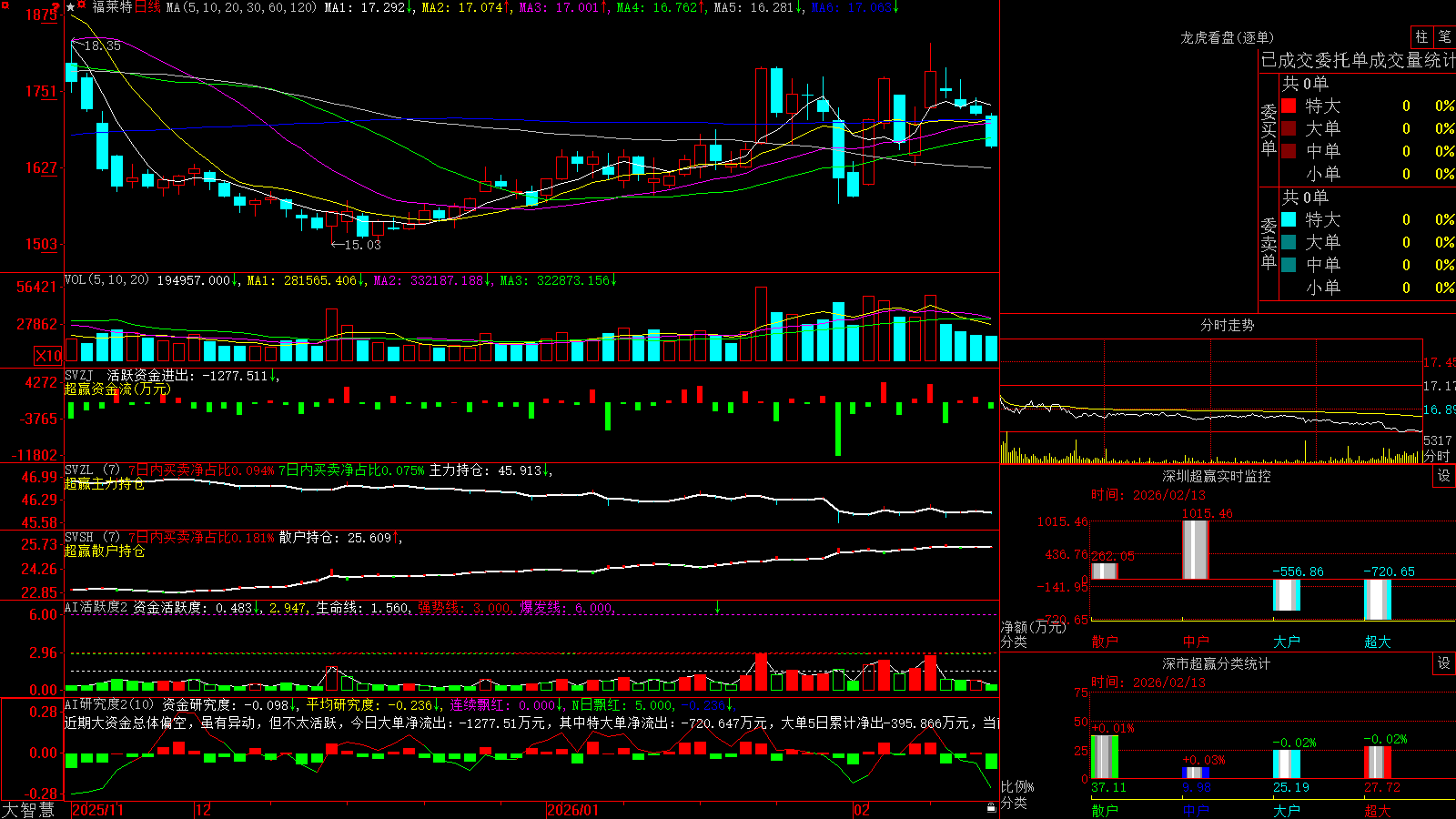Click the 262.05 散户 bar in the realtime monitor

(x=1105, y=571)
